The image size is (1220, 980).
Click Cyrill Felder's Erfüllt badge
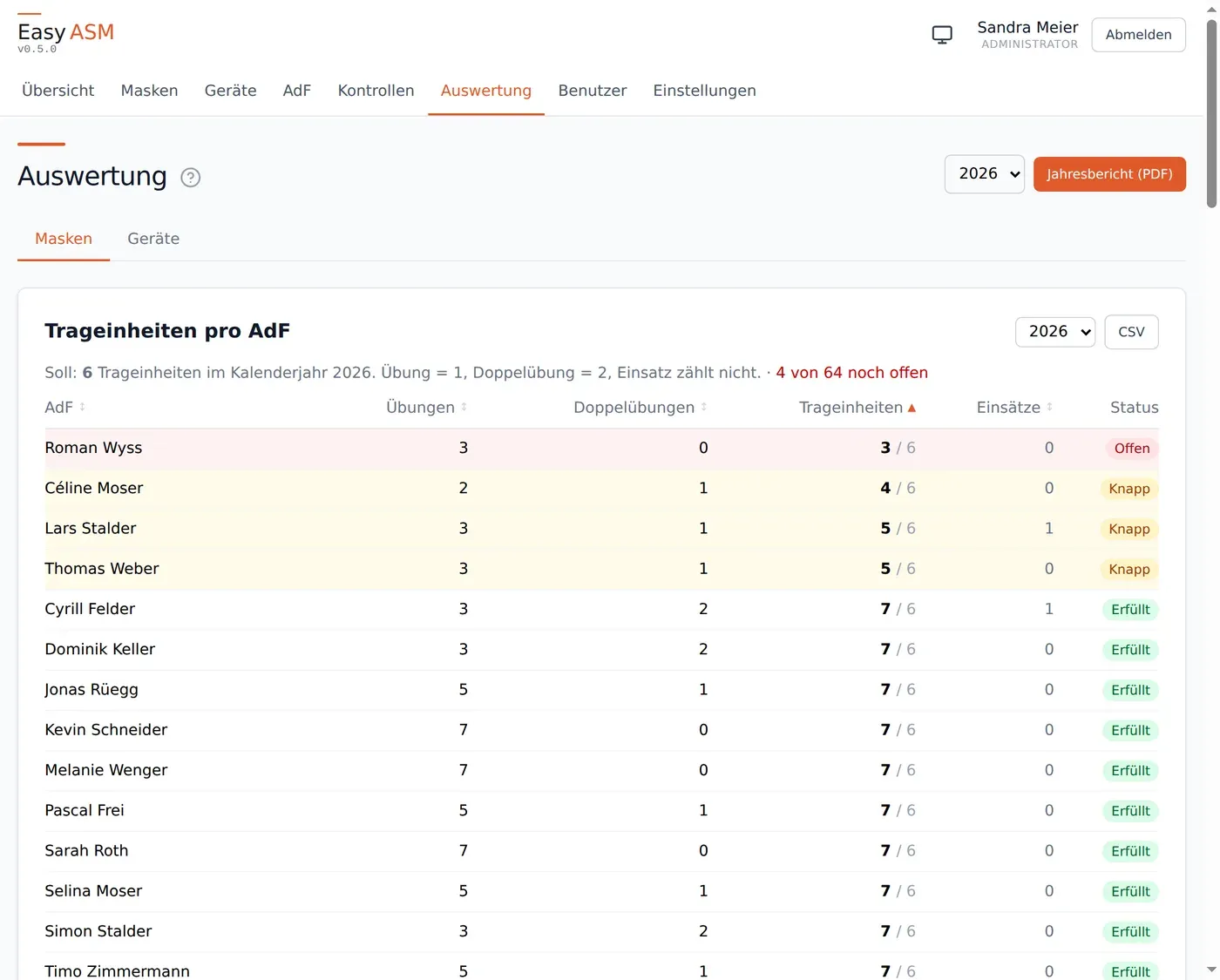(x=1130, y=610)
